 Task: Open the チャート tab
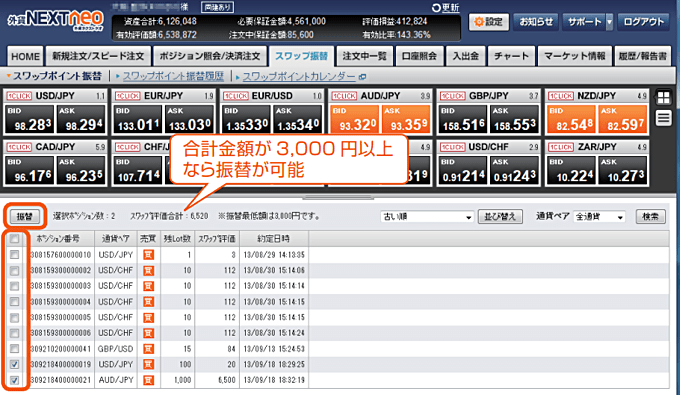point(511,56)
